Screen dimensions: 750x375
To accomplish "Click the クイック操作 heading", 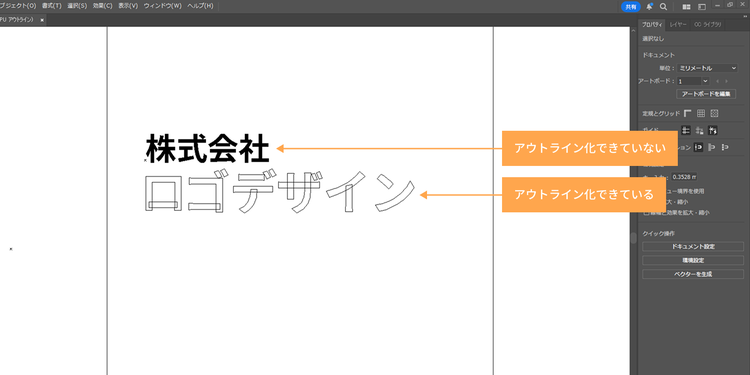I will 658,233.
